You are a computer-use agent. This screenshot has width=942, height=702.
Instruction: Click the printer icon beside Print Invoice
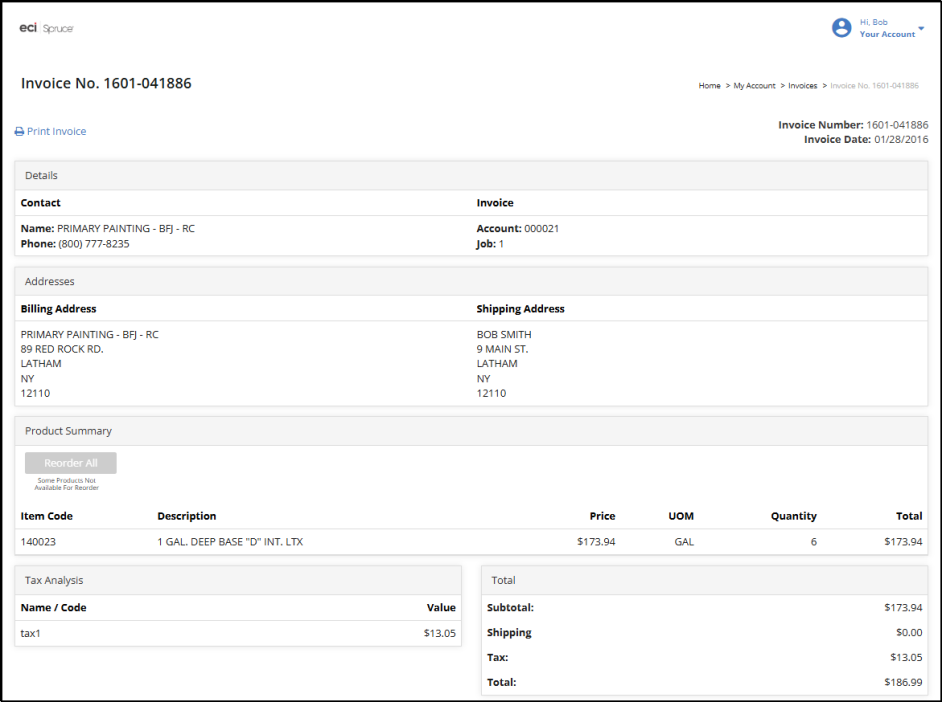19,132
